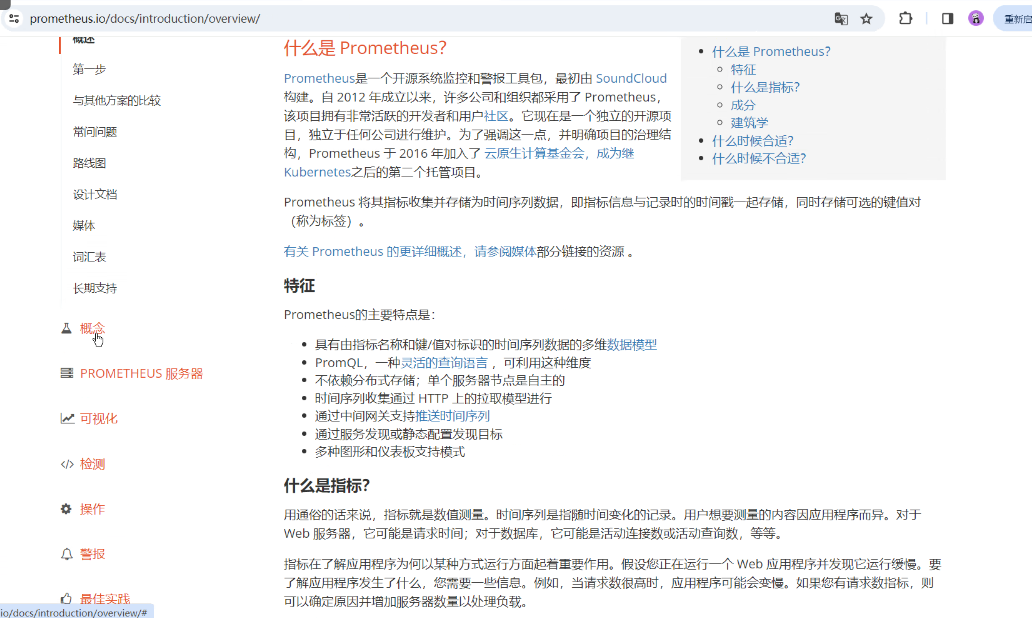1032x618 pixels.
Task: Open the Prometheus link starting the first paragraph
Action: coord(319,78)
